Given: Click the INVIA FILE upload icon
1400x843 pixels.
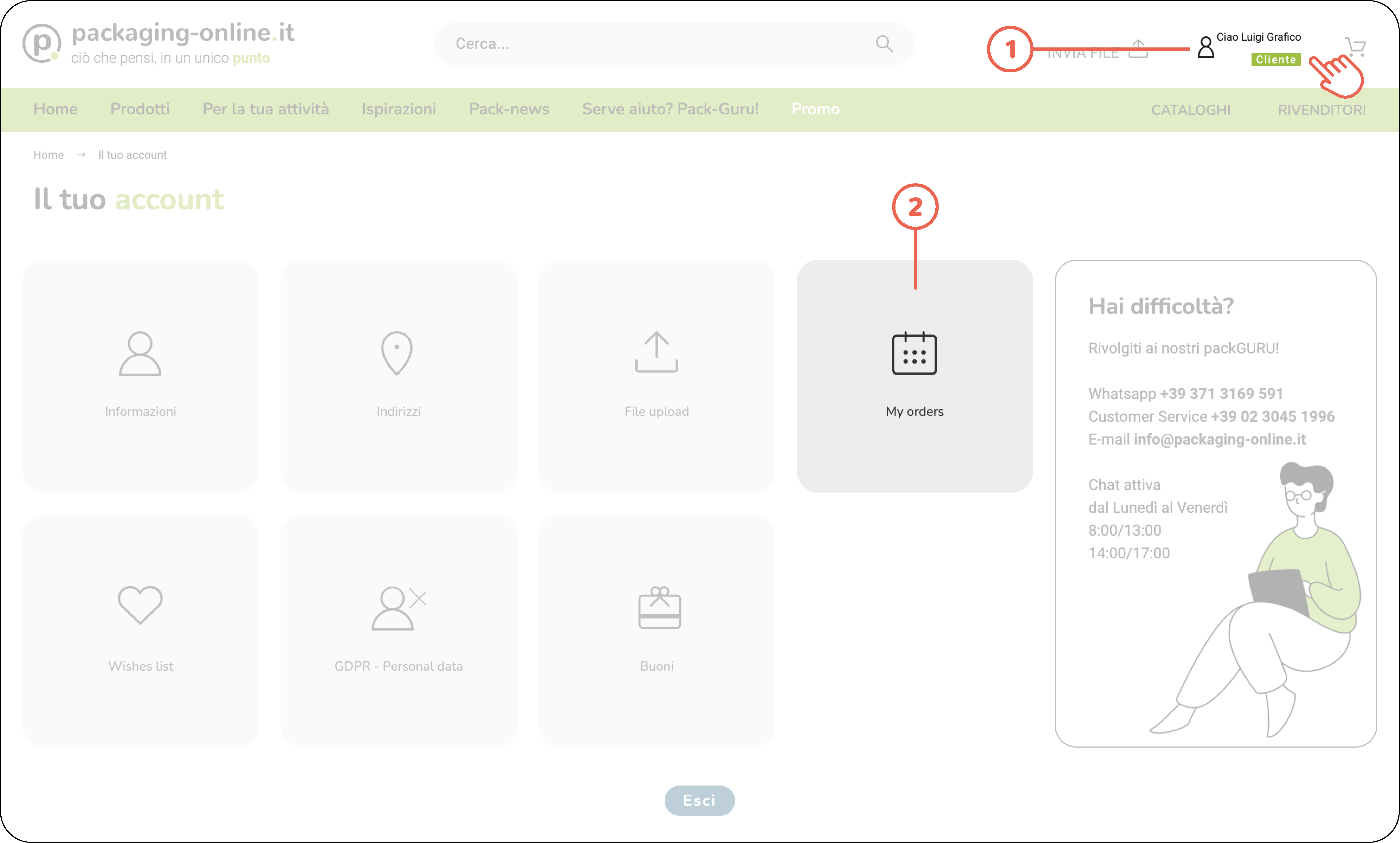Looking at the screenshot, I should [1138, 49].
